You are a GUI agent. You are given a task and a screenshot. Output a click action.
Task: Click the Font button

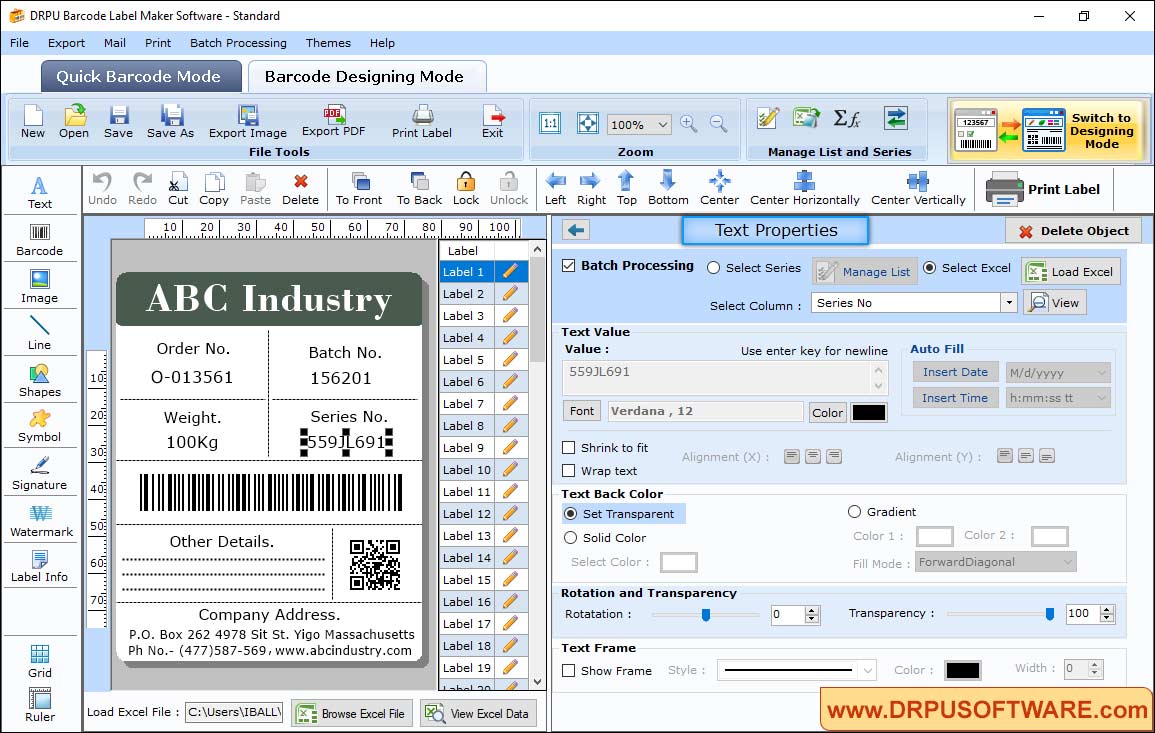point(582,411)
